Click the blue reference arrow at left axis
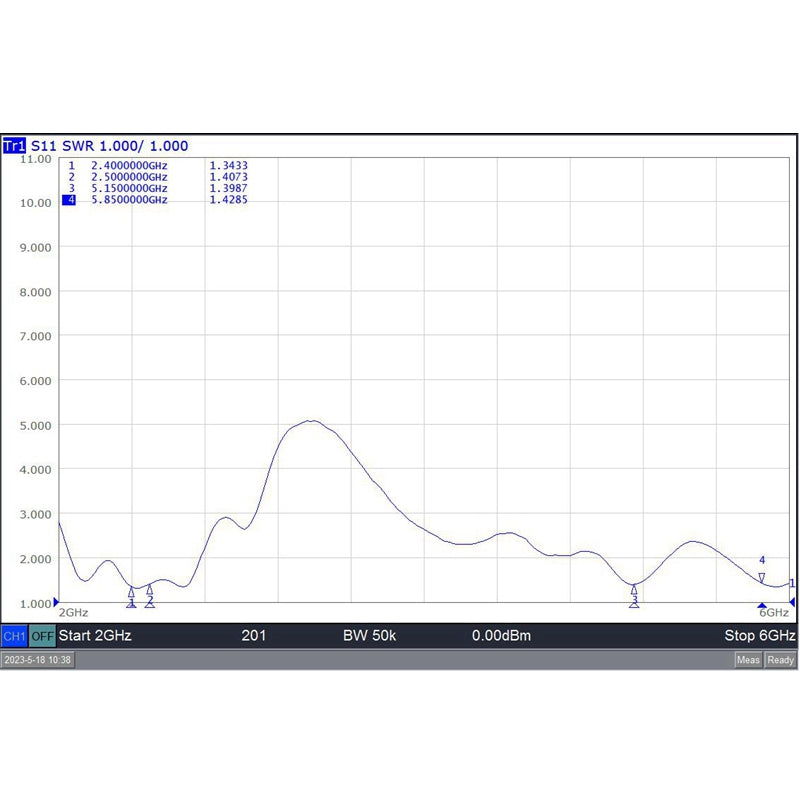The width and height of the screenshot is (800, 800). 57,602
